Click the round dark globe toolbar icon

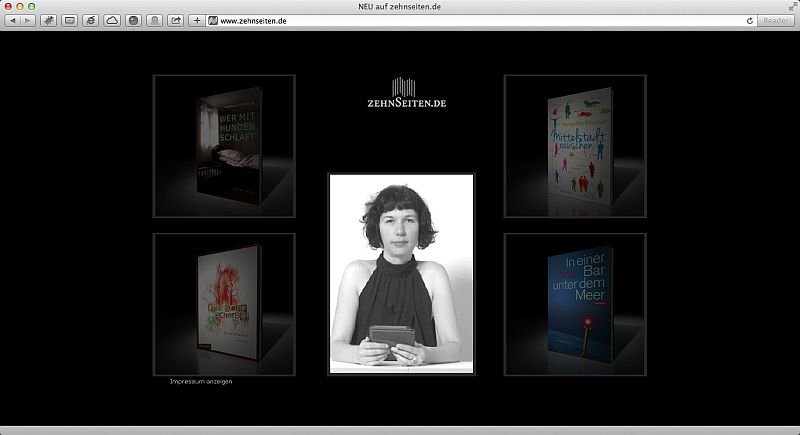(x=134, y=20)
